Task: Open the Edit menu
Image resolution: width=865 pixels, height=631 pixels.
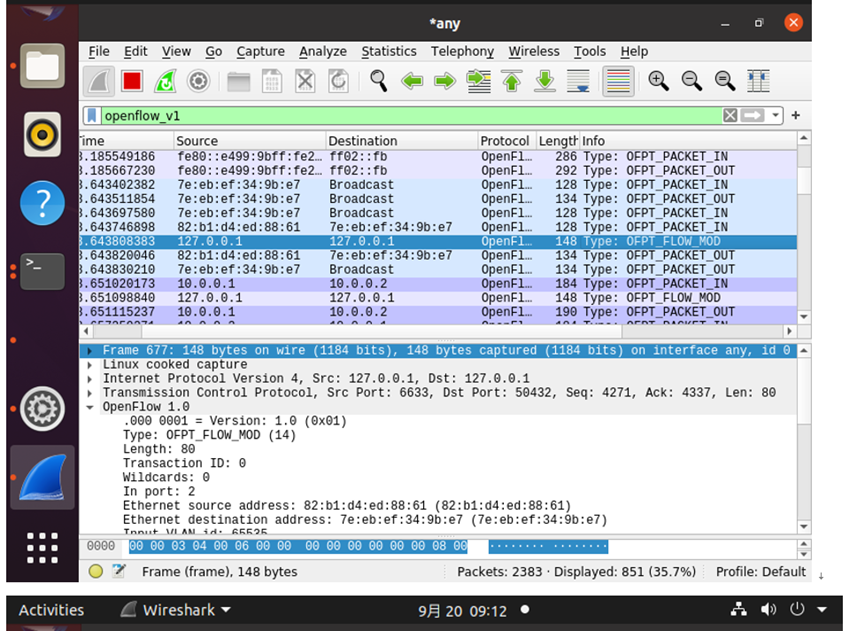Action: [x=135, y=51]
